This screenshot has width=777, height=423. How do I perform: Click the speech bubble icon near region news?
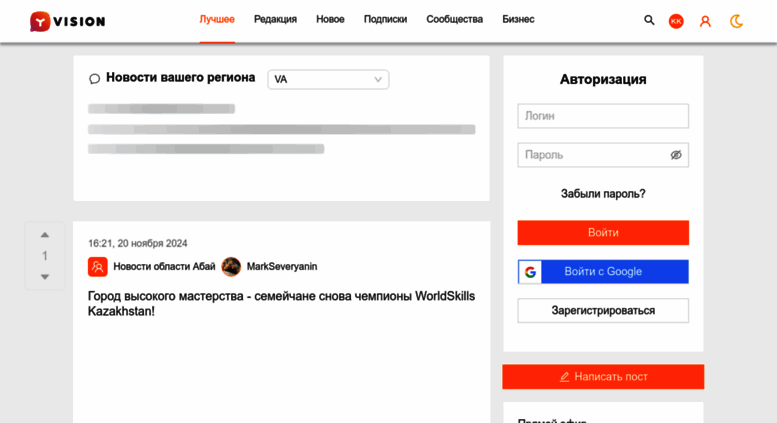(x=94, y=79)
